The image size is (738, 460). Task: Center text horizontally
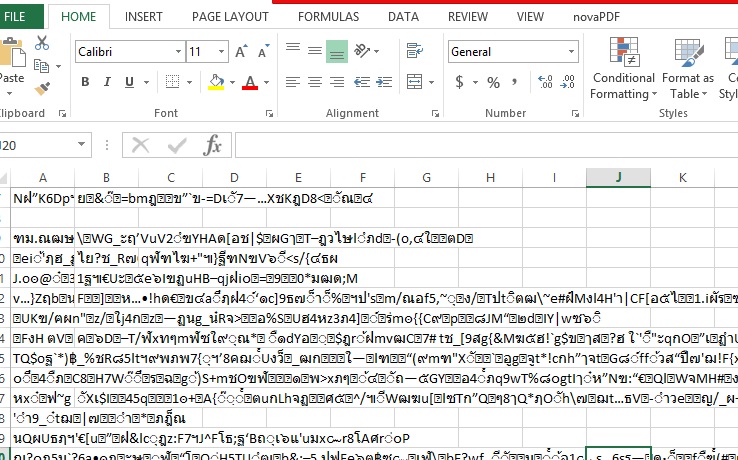(x=315, y=82)
